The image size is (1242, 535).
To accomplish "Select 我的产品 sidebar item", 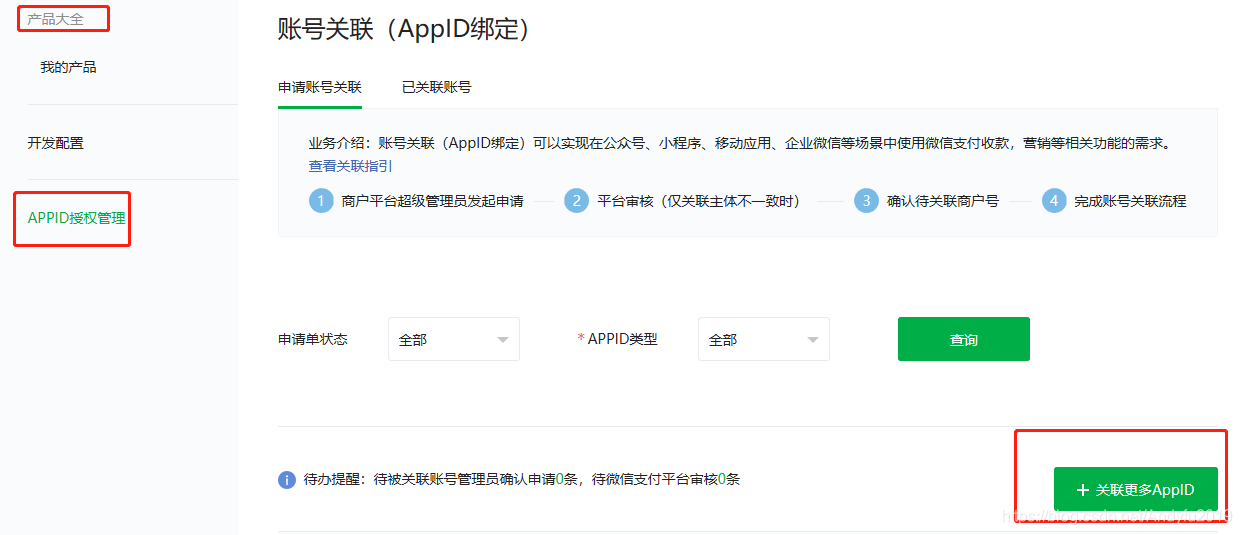I will (68, 68).
